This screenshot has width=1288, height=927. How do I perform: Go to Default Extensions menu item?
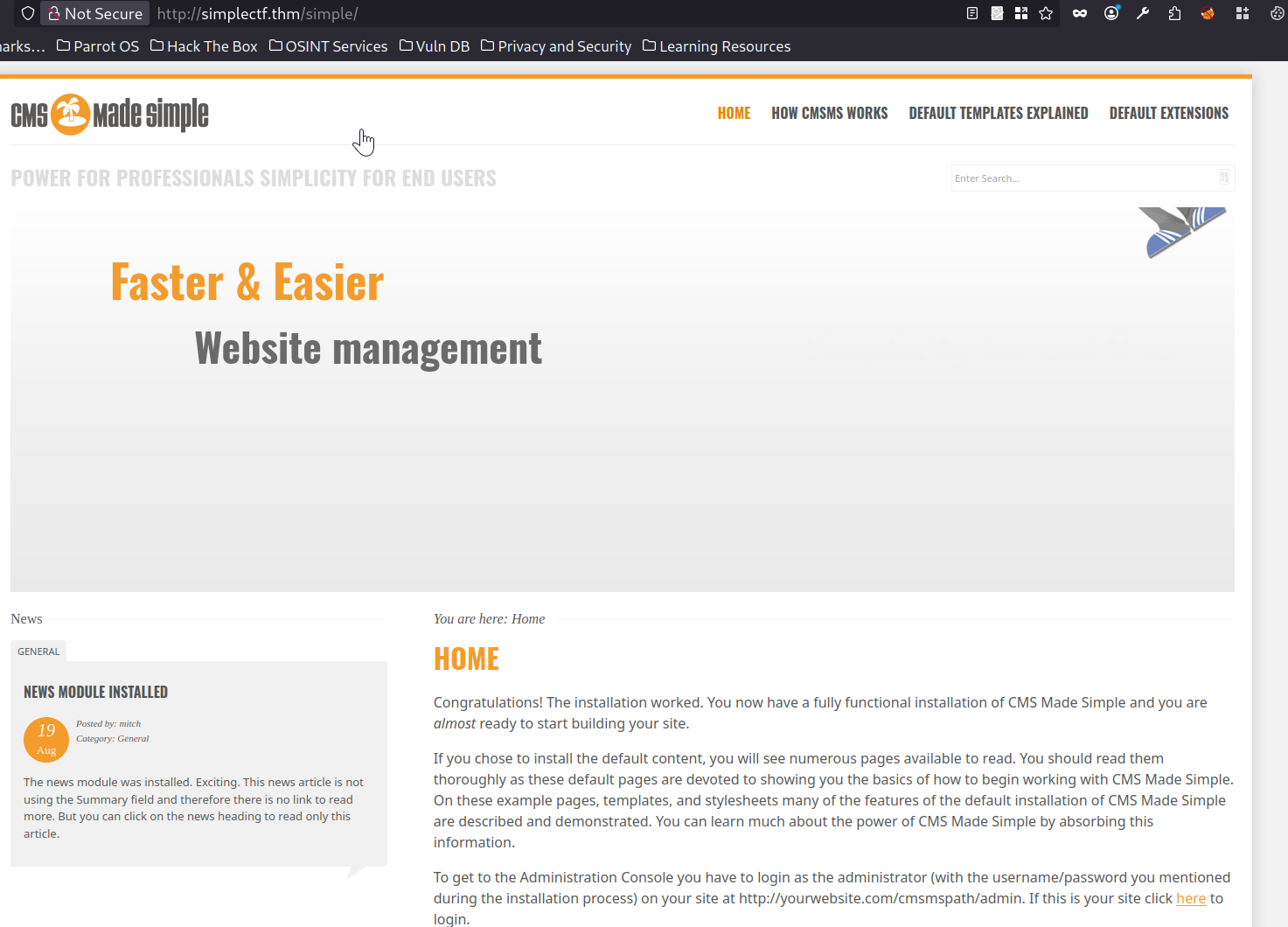(x=1169, y=113)
